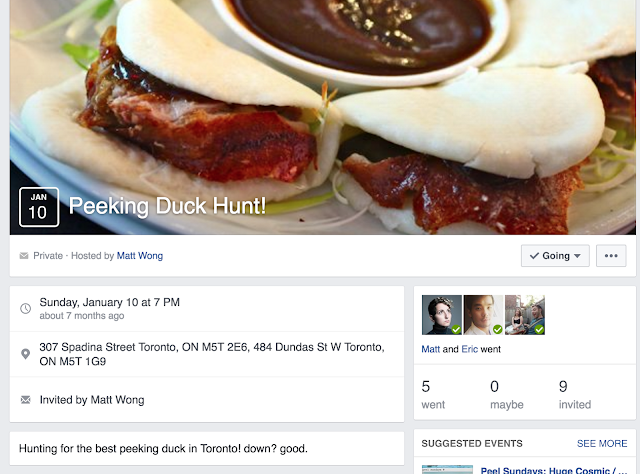Open Matt Wong host profile link
Image resolution: width=640 pixels, height=474 pixels.
[x=140, y=256]
